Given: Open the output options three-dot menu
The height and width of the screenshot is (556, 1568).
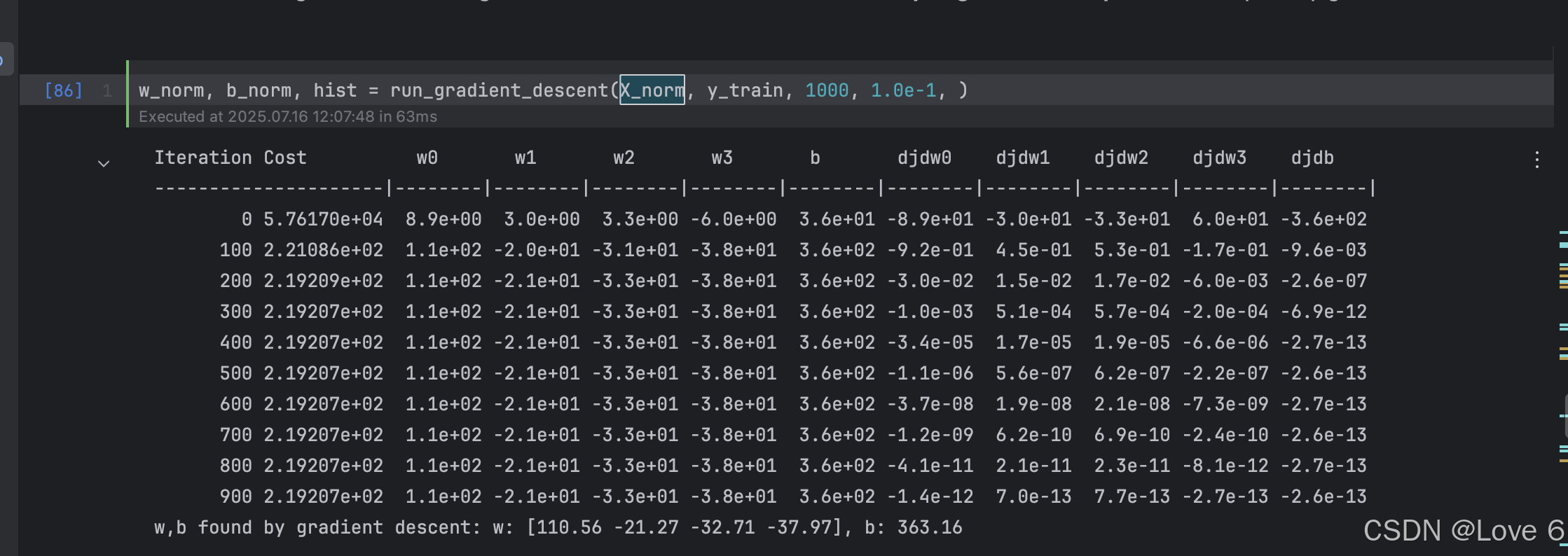Looking at the screenshot, I should pos(1536,160).
